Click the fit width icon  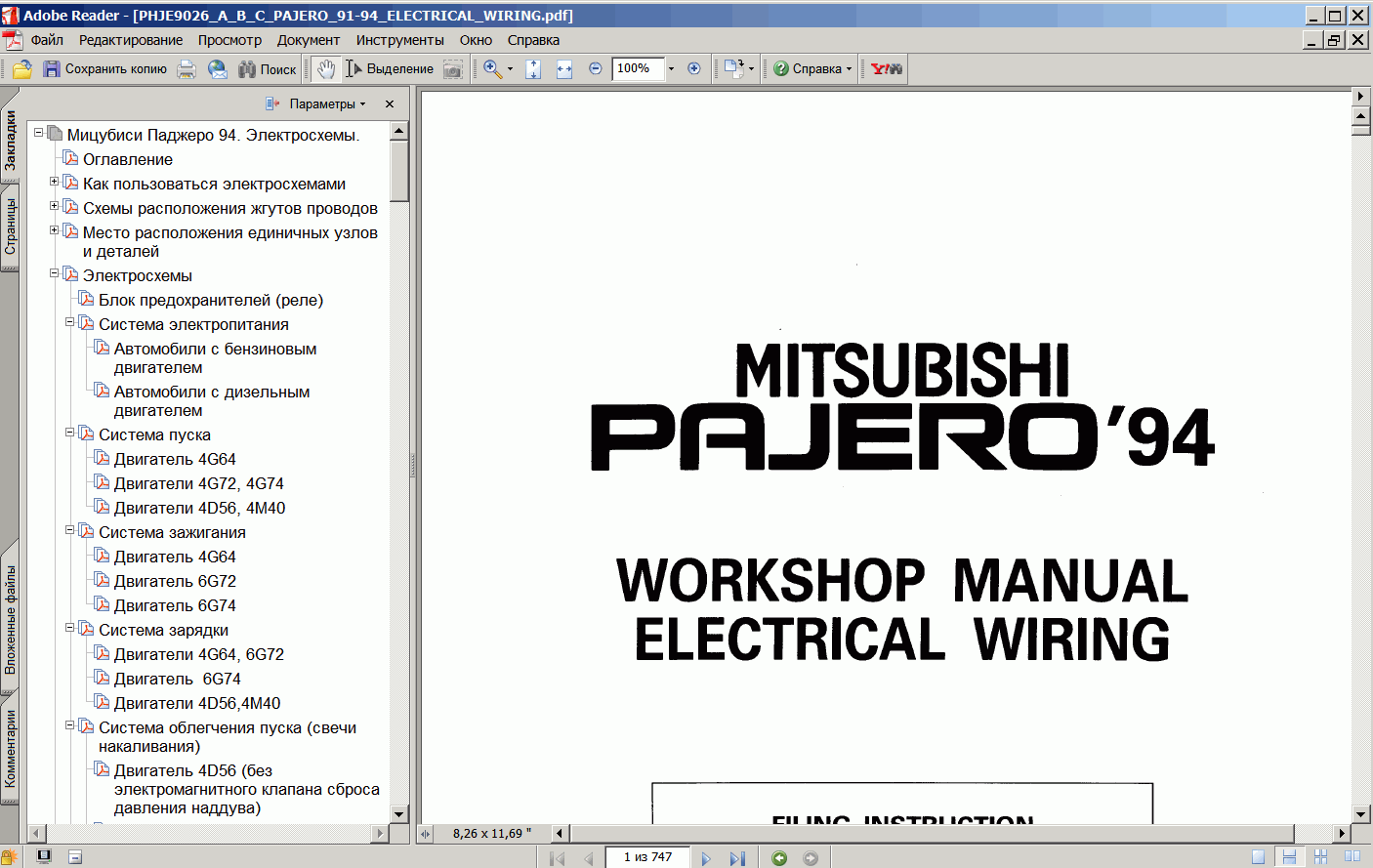tap(564, 69)
